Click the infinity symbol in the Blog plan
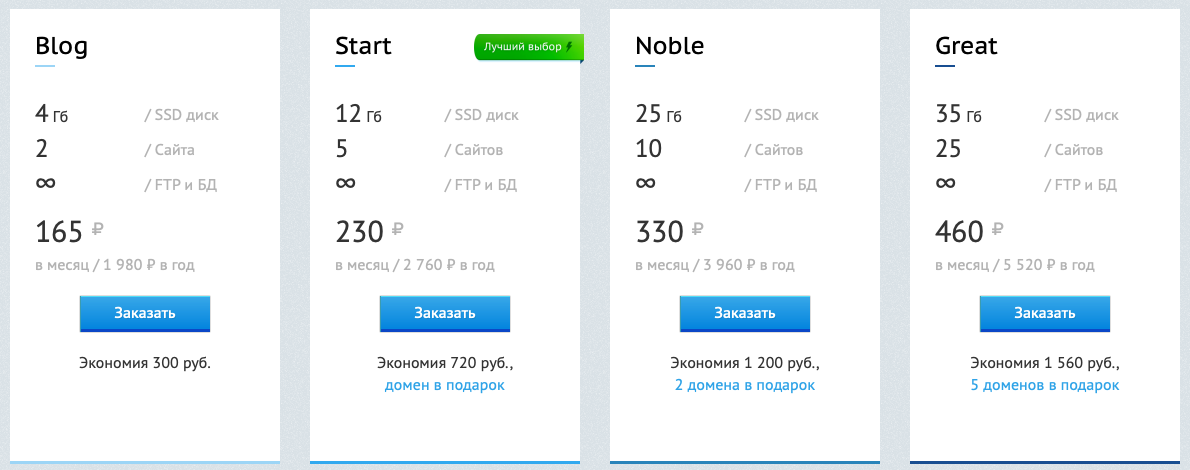The height and width of the screenshot is (470, 1190). coord(46,183)
